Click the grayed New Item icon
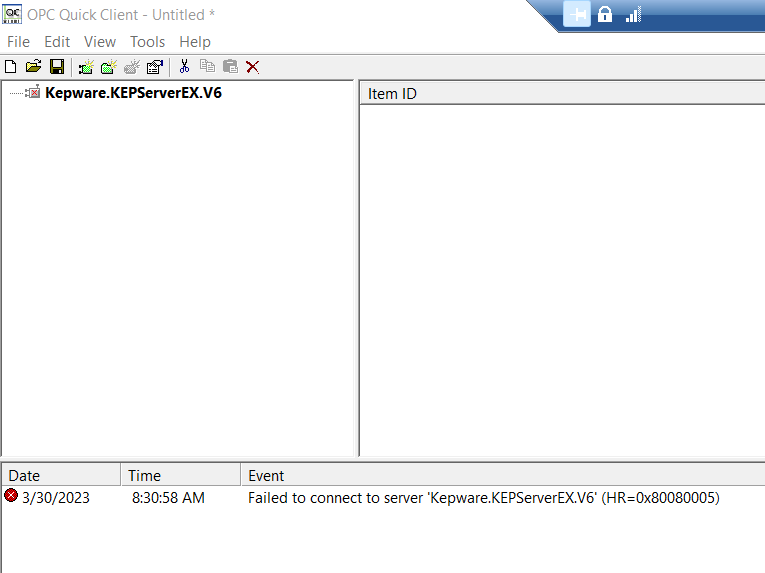 (132, 67)
